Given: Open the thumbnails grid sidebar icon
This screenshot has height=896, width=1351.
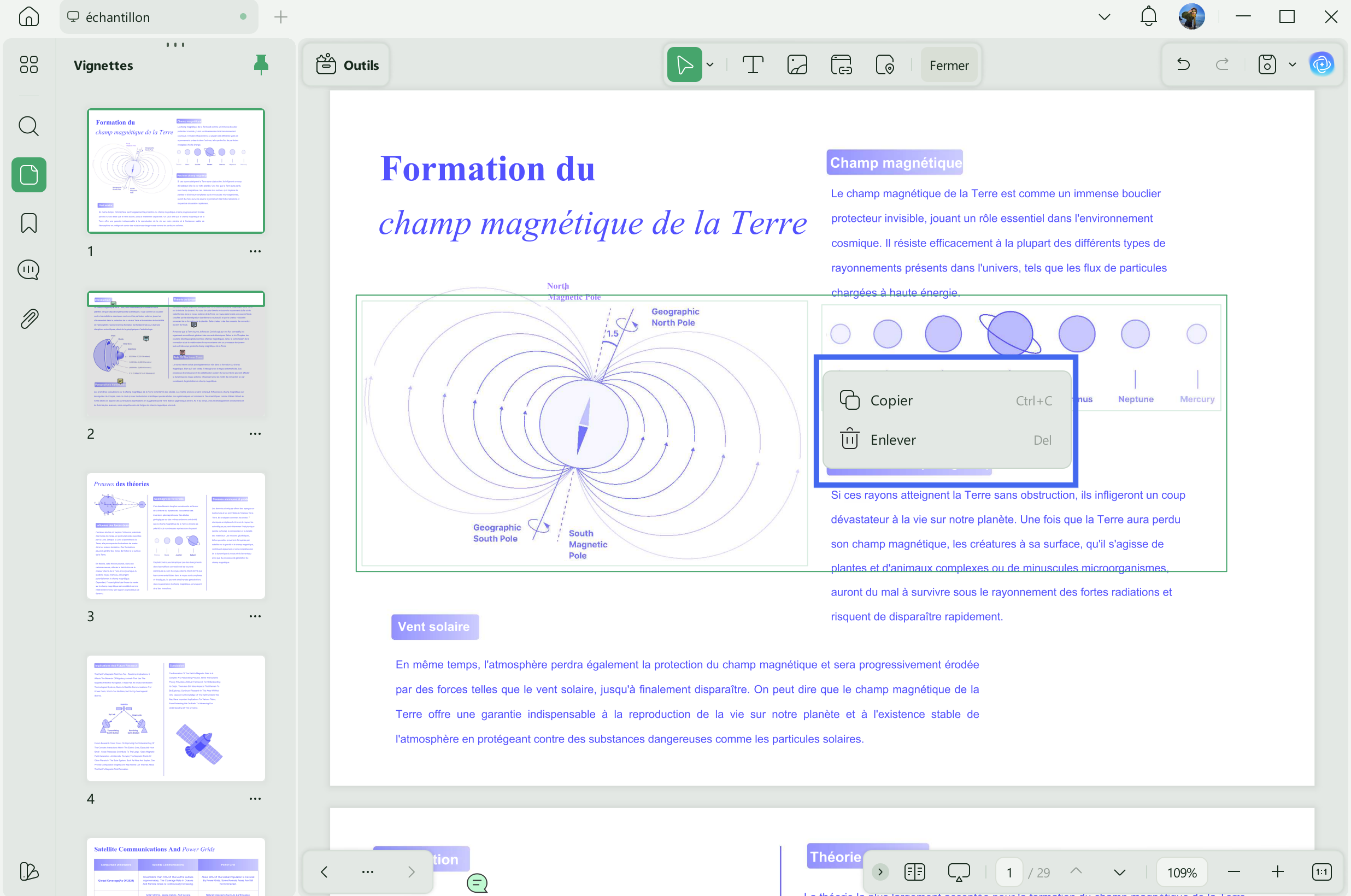Looking at the screenshot, I should [28, 64].
